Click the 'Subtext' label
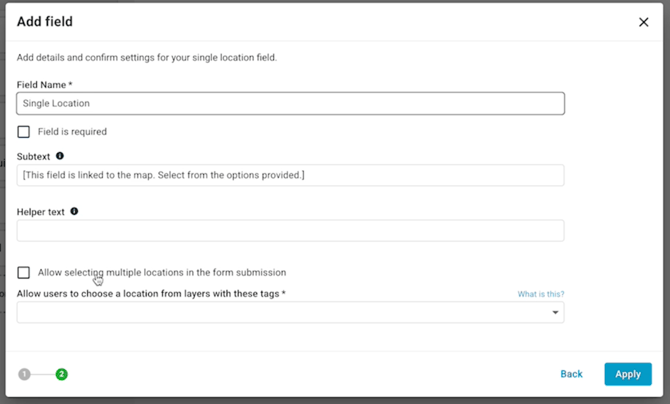The height and width of the screenshot is (404, 670). click(33, 156)
